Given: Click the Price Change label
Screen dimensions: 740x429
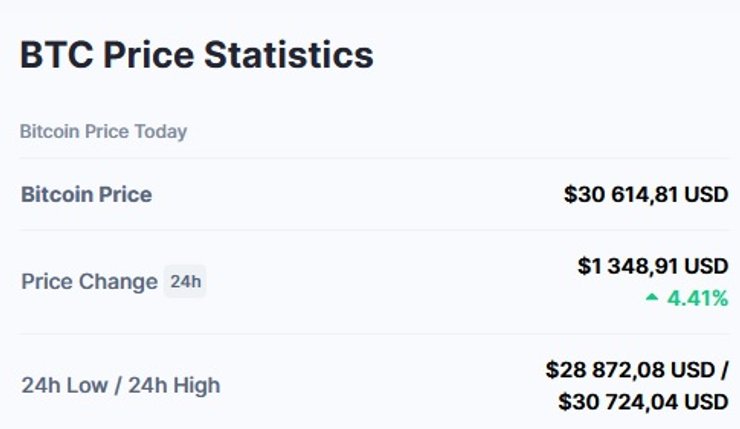Looking at the screenshot, I should click(x=89, y=282).
